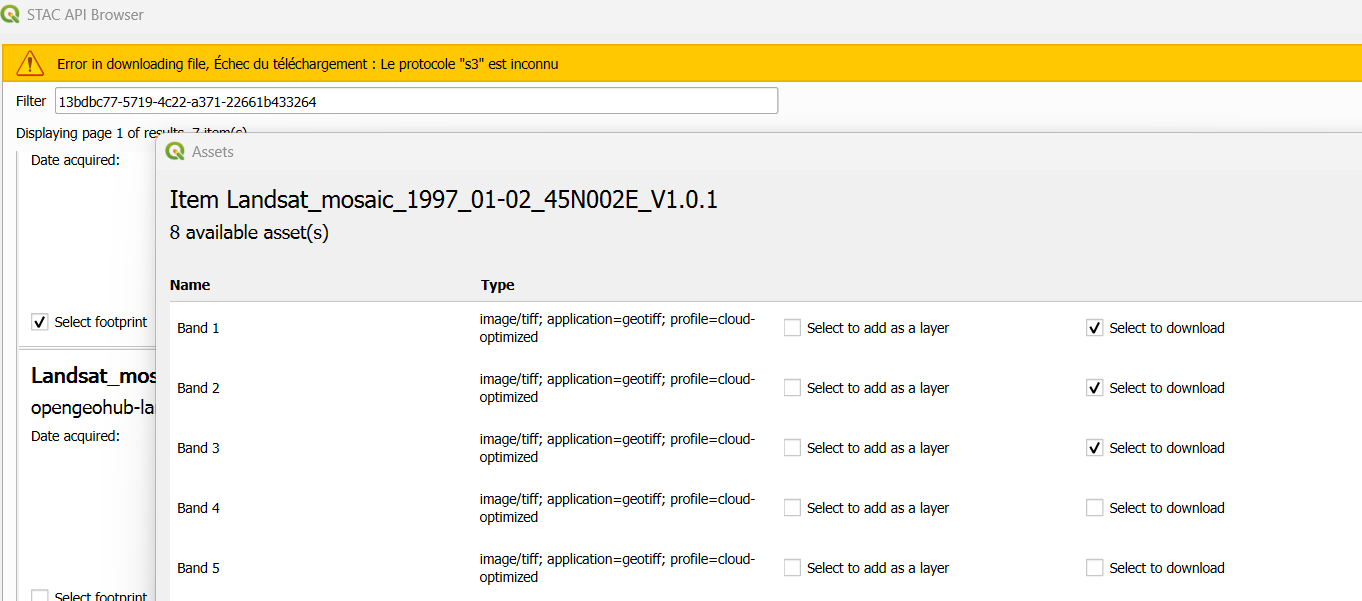Check Band 5 Select to download

pyautogui.click(x=1095, y=568)
